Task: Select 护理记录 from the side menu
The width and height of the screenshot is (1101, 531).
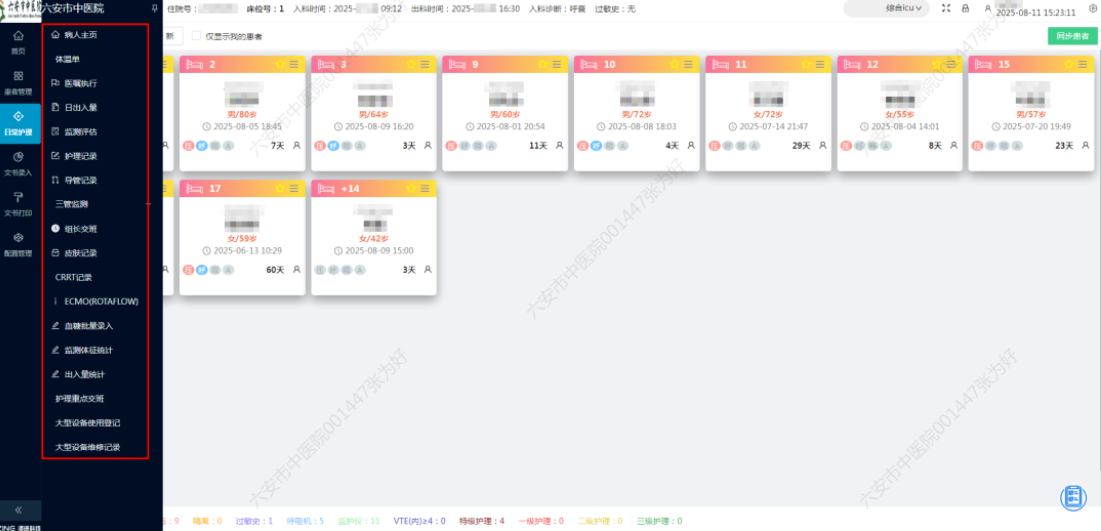Action: coord(80,156)
